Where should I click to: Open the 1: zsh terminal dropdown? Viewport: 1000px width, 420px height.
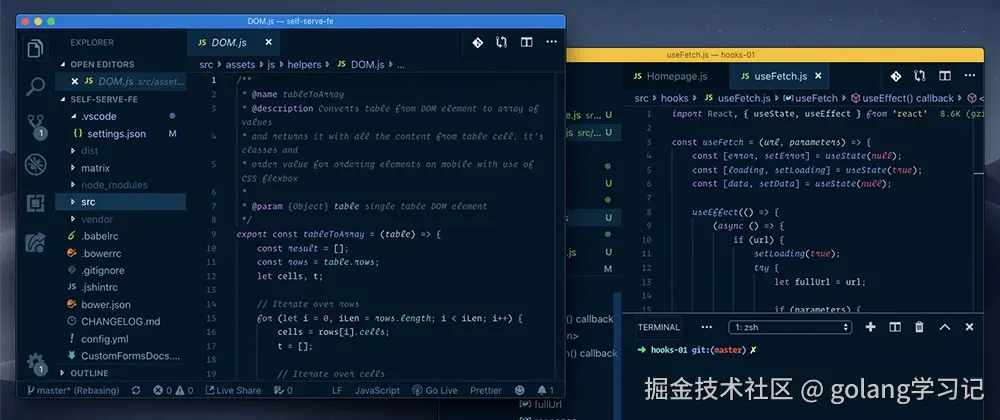tap(790, 327)
